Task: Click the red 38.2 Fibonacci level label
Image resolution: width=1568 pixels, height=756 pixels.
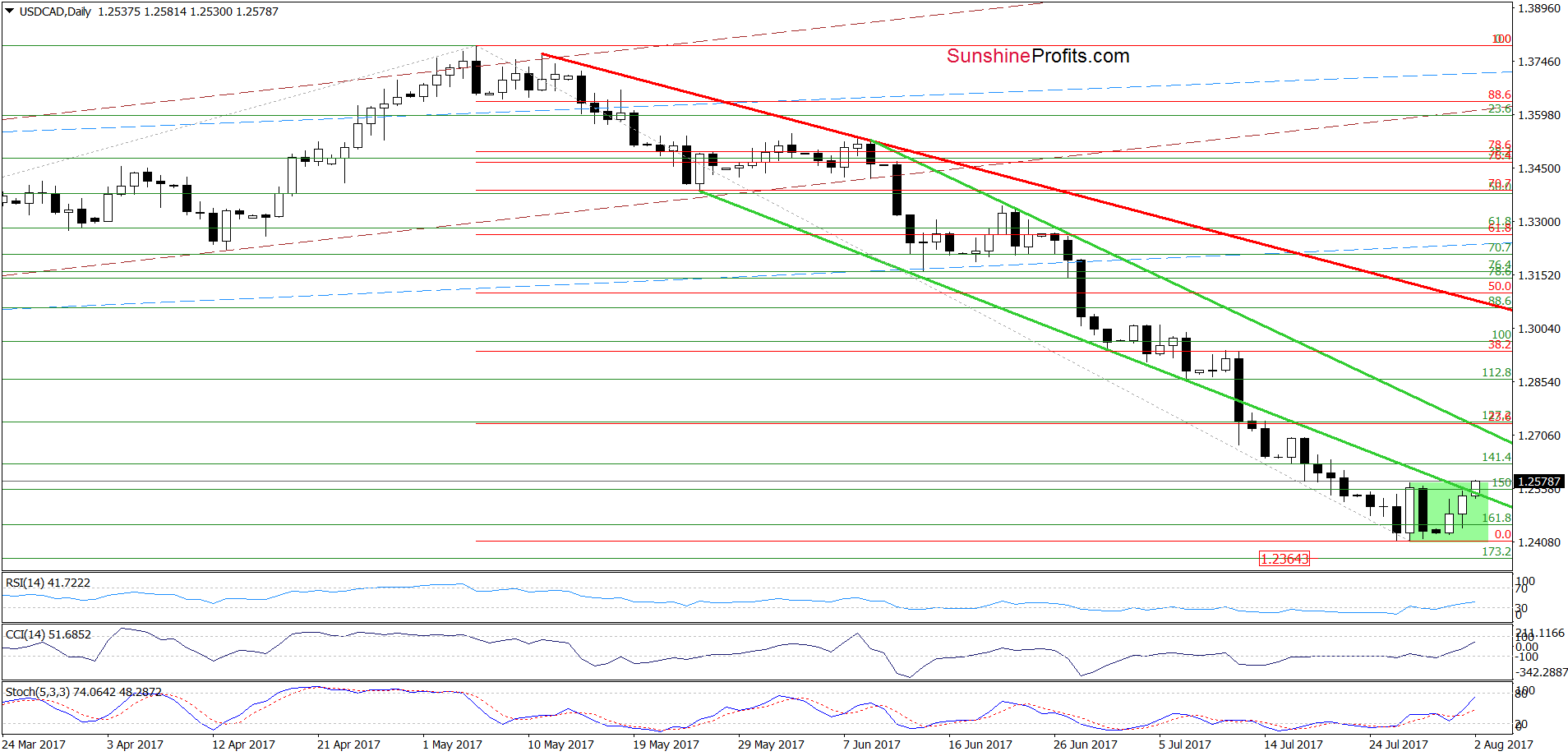Action: point(1500,344)
